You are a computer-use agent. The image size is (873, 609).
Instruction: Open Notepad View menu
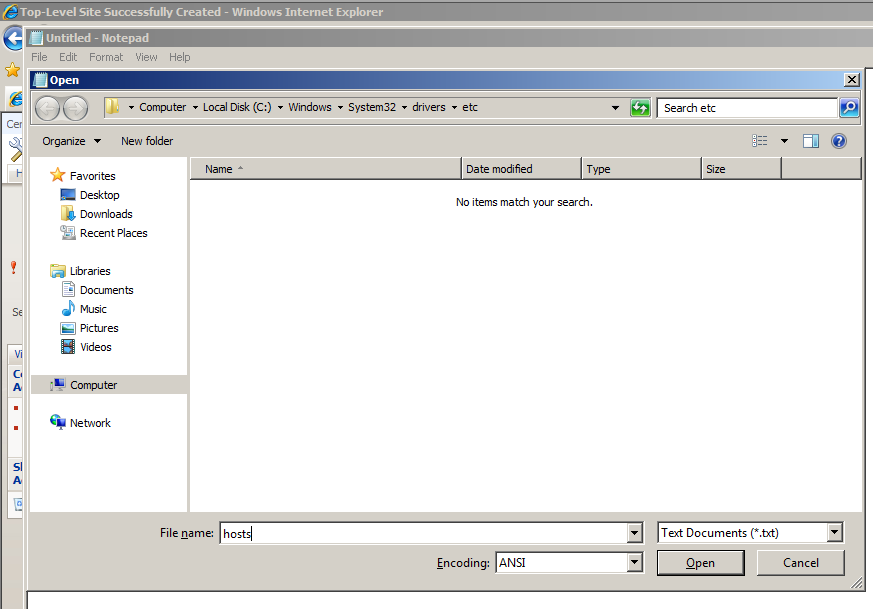[x=146, y=57]
